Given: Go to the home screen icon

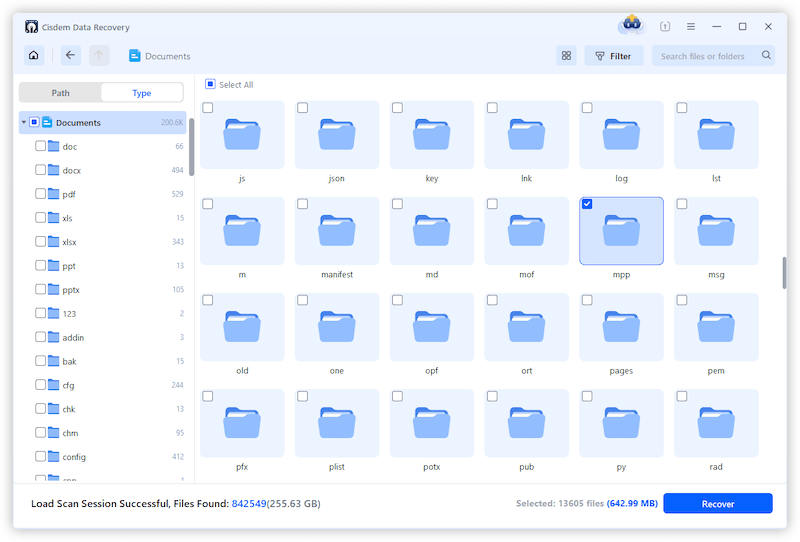Looking at the screenshot, I should [x=34, y=55].
